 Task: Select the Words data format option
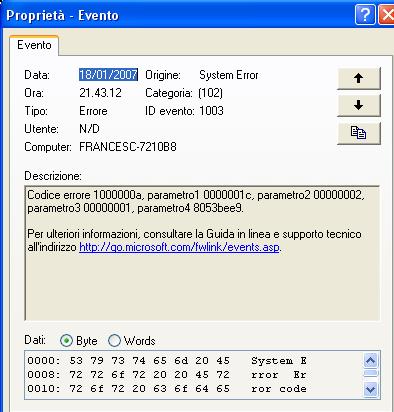(132, 341)
